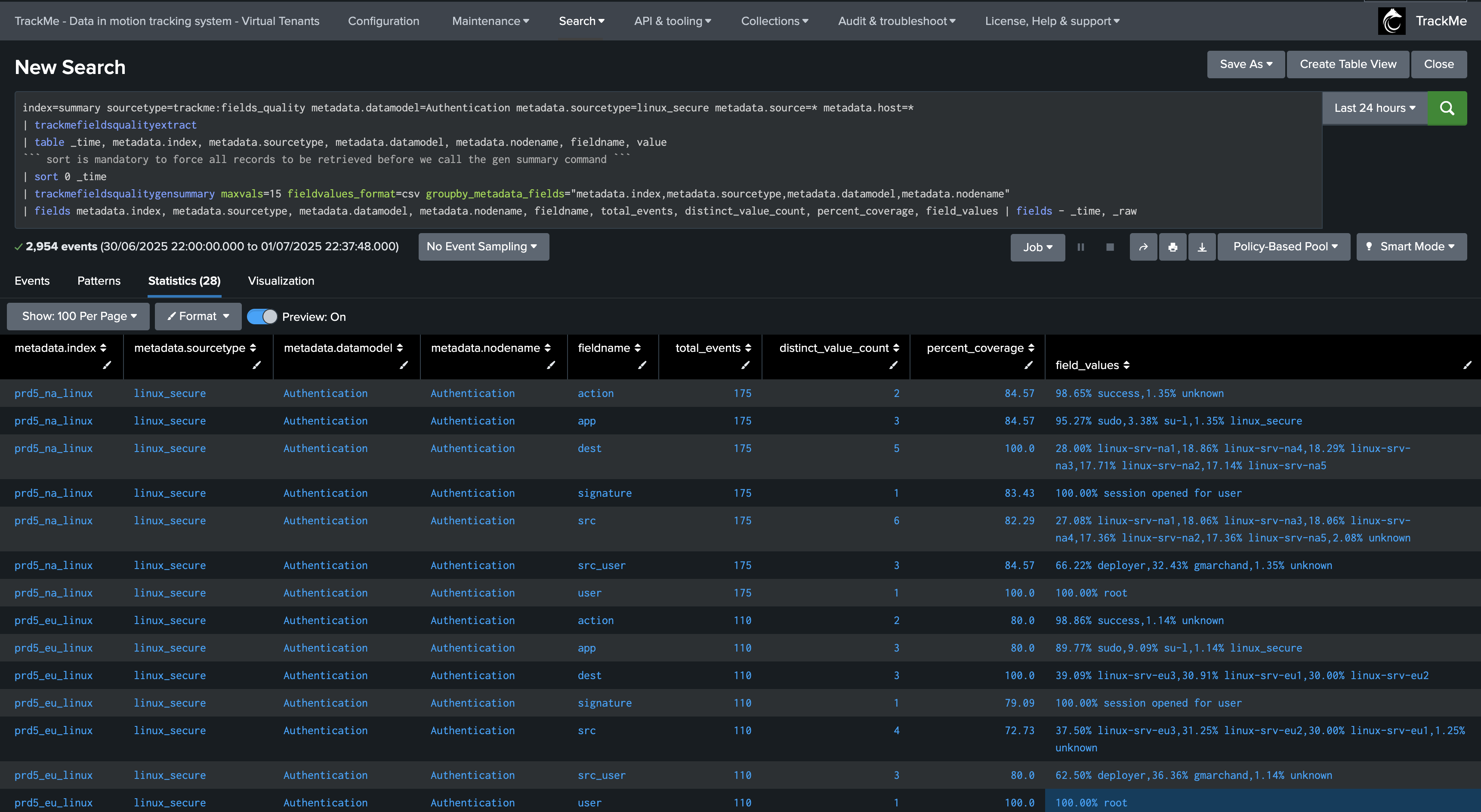Screen dimensions: 1481x812
Task: Click prd5_na_linux link in first row
Action: point(53,393)
